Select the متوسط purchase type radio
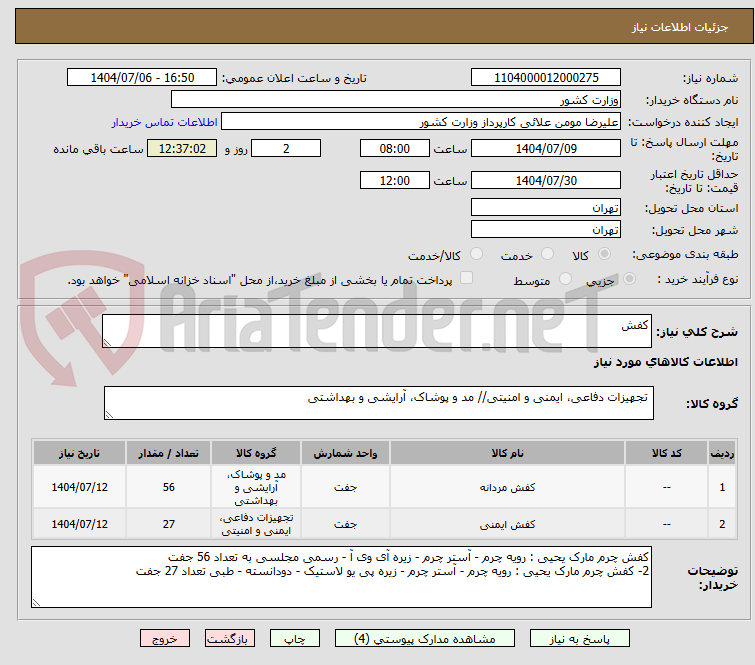The height and width of the screenshot is (665, 755). coord(565,279)
